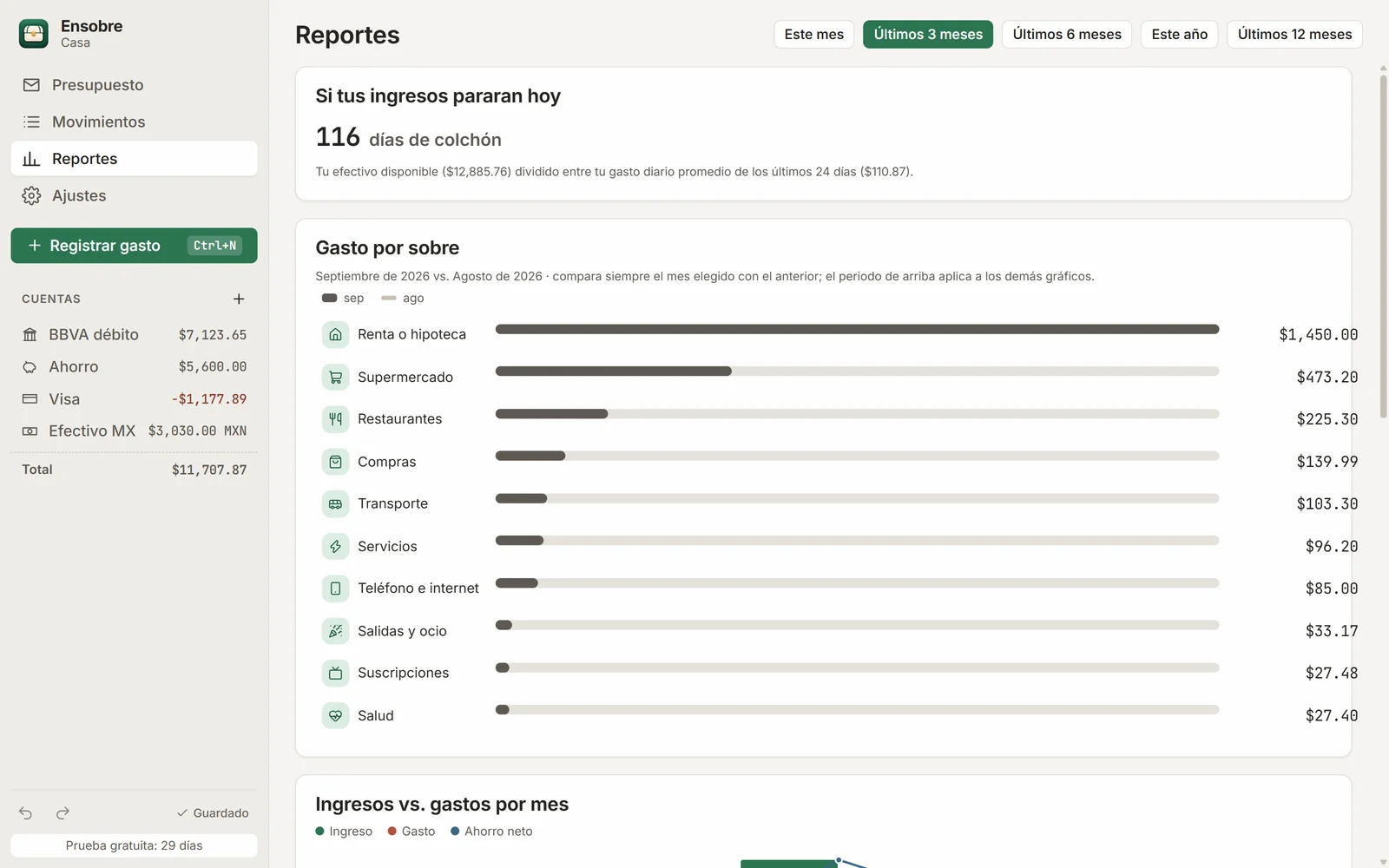This screenshot has height=868, width=1389.
Task: Click the Restaurantes spending bar
Action: pyautogui.click(x=857, y=414)
